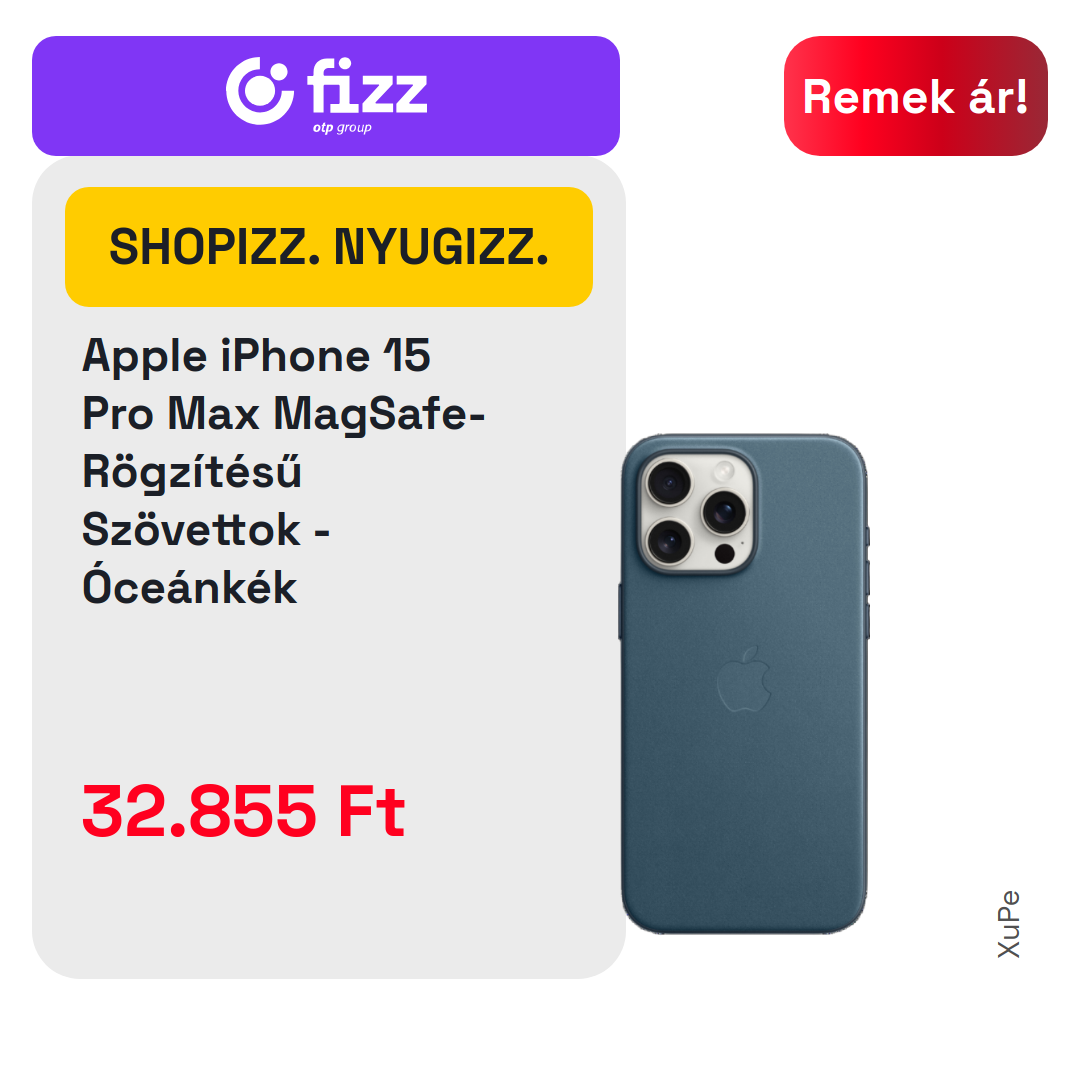Click the 32.855 Ft price
This screenshot has height=1080, width=1080.
click(x=243, y=811)
